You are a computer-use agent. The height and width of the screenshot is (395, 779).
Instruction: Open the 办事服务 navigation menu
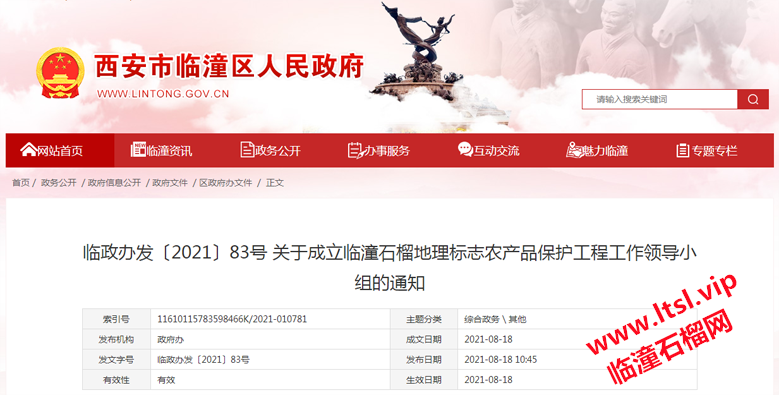tap(379, 150)
